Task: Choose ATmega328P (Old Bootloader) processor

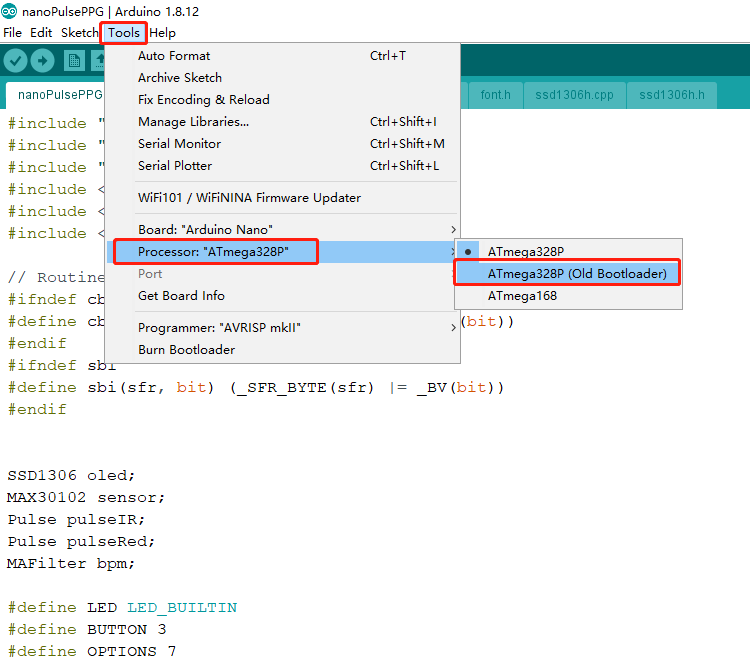Action: click(577, 273)
